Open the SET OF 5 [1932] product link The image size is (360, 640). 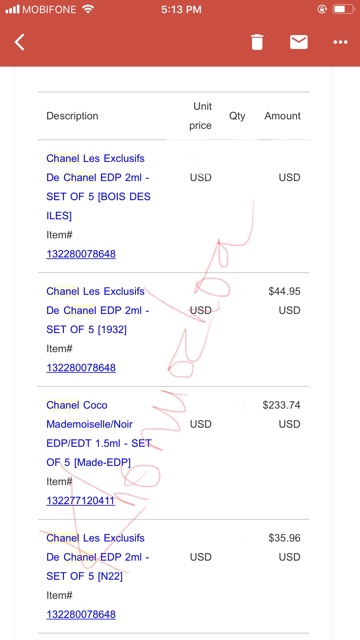point(98,310)
